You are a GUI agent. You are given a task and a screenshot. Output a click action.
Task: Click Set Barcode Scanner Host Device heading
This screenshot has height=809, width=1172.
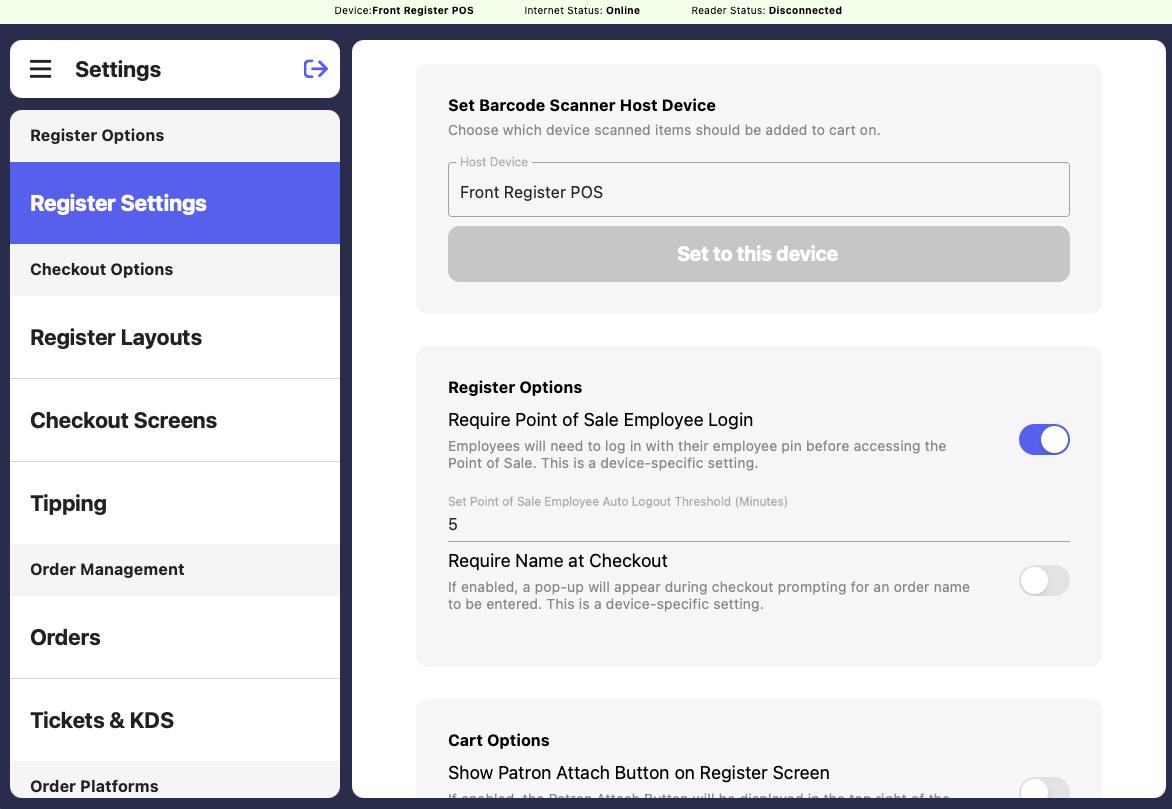pos(582,105)
